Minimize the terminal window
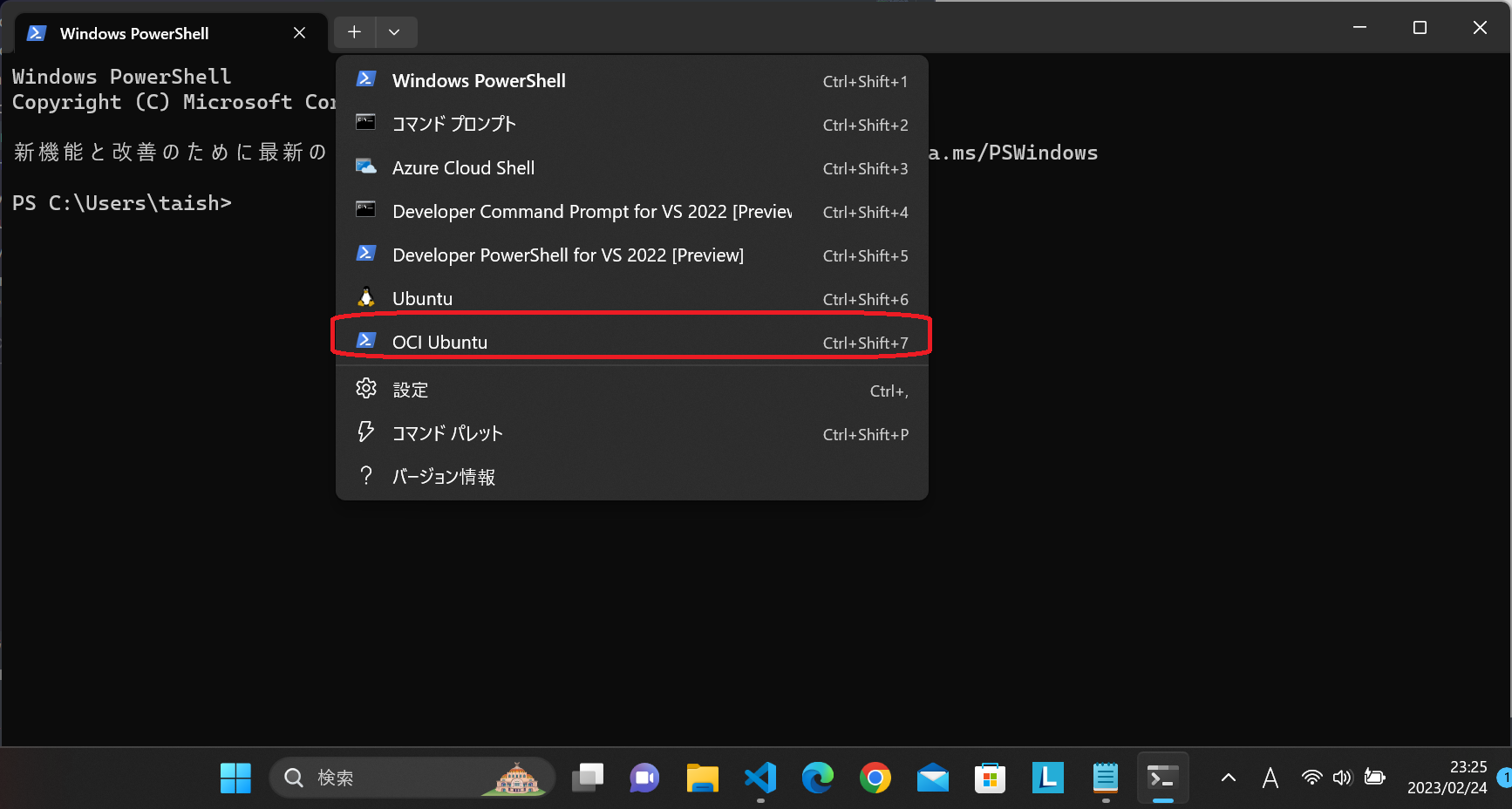 [1359, 28]
